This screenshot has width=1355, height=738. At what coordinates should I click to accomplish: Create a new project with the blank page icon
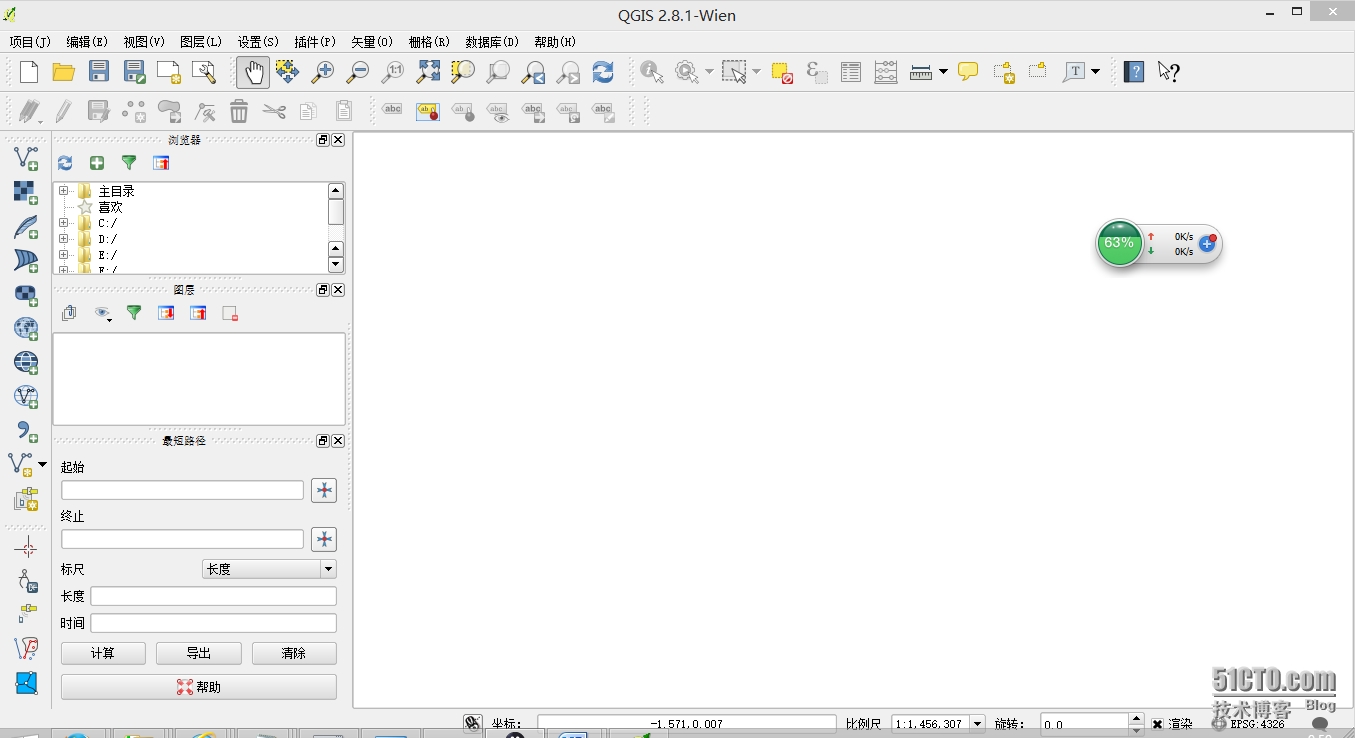point(29,72)
